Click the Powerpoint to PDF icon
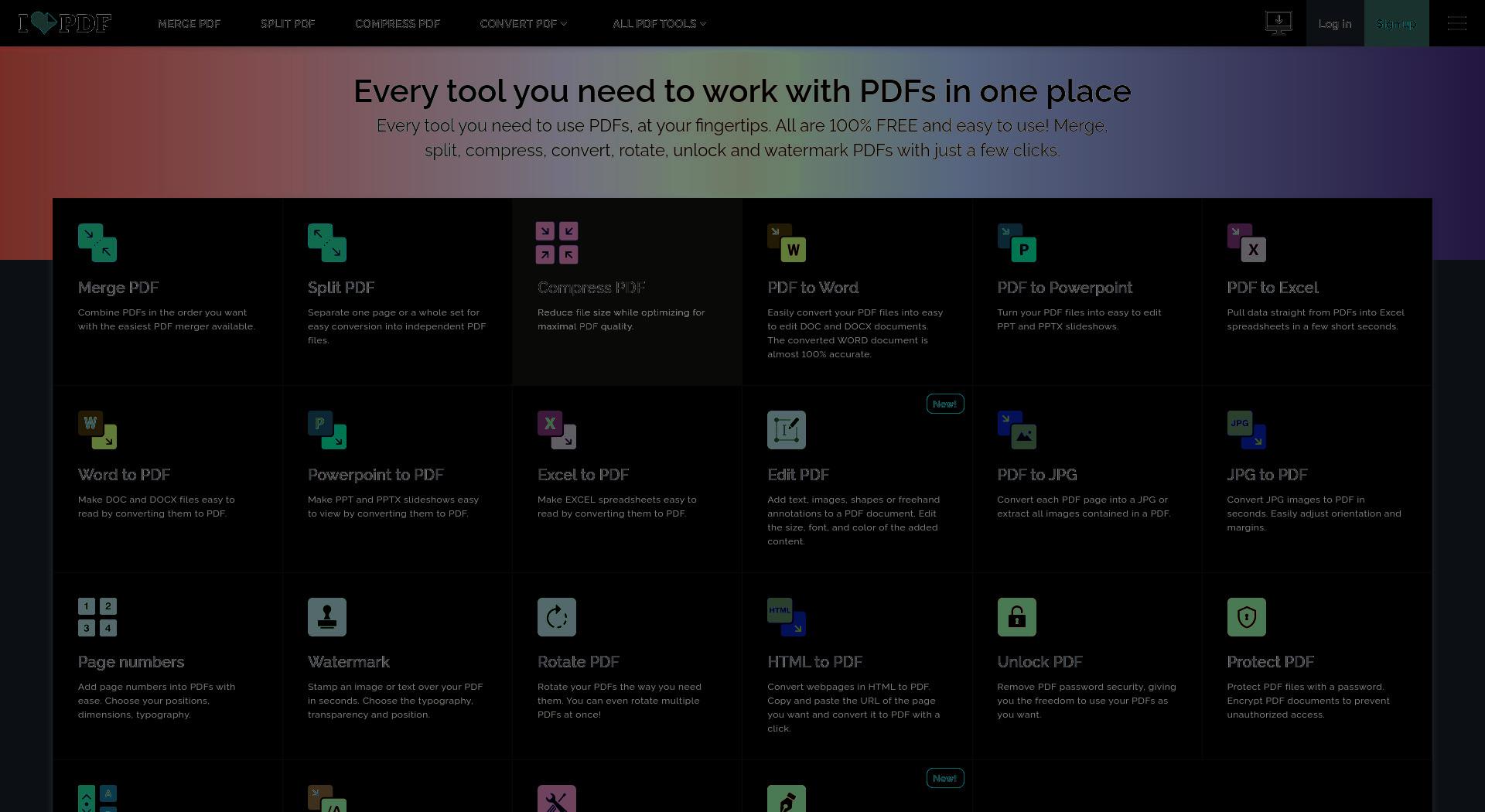 327,430
